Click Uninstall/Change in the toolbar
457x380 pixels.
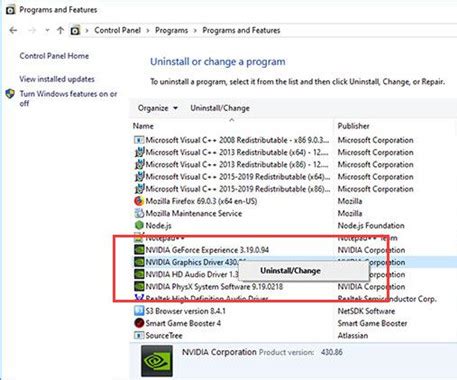point(220,108)
